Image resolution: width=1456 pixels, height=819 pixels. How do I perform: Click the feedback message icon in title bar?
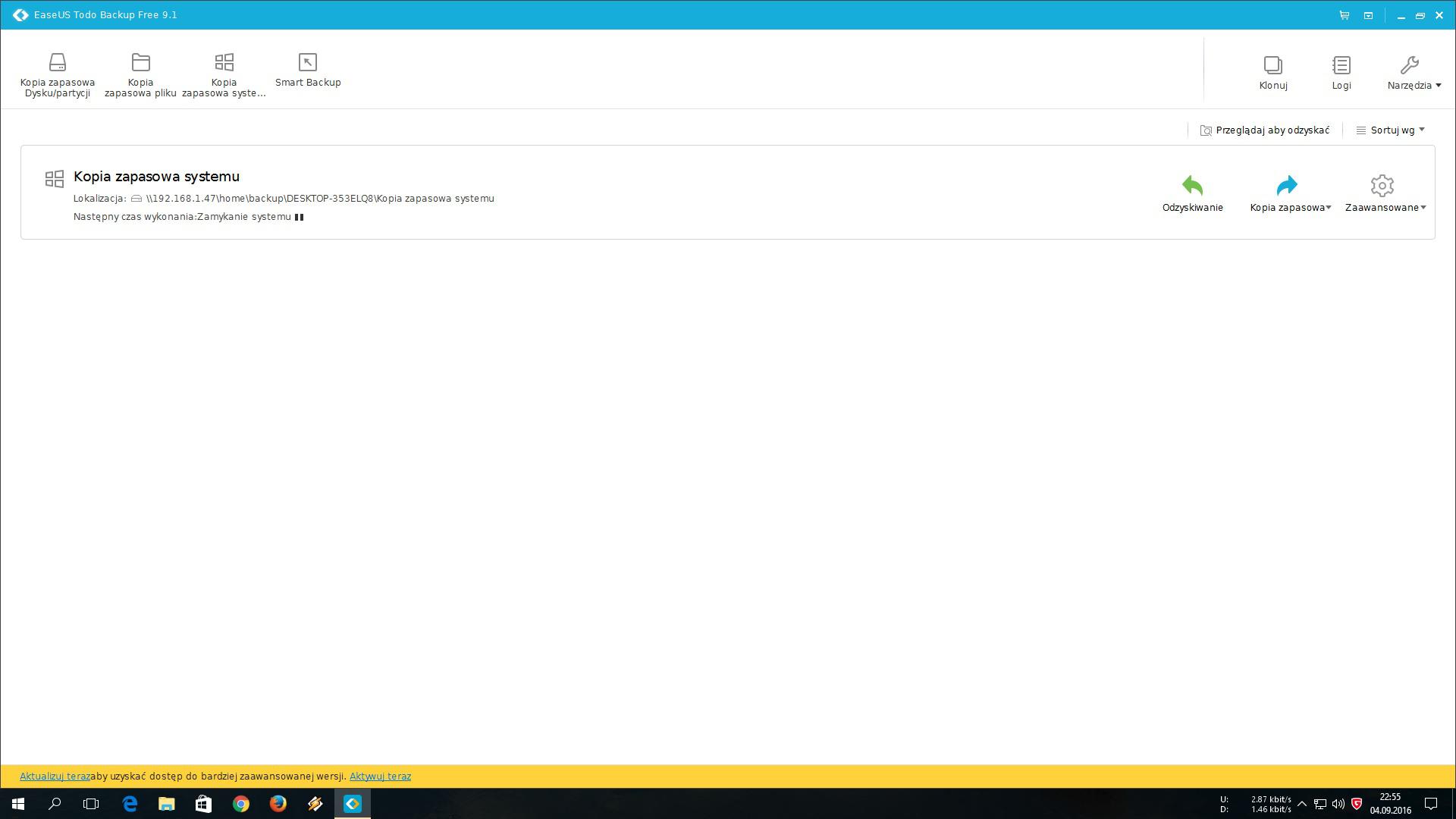[1368, 15]
